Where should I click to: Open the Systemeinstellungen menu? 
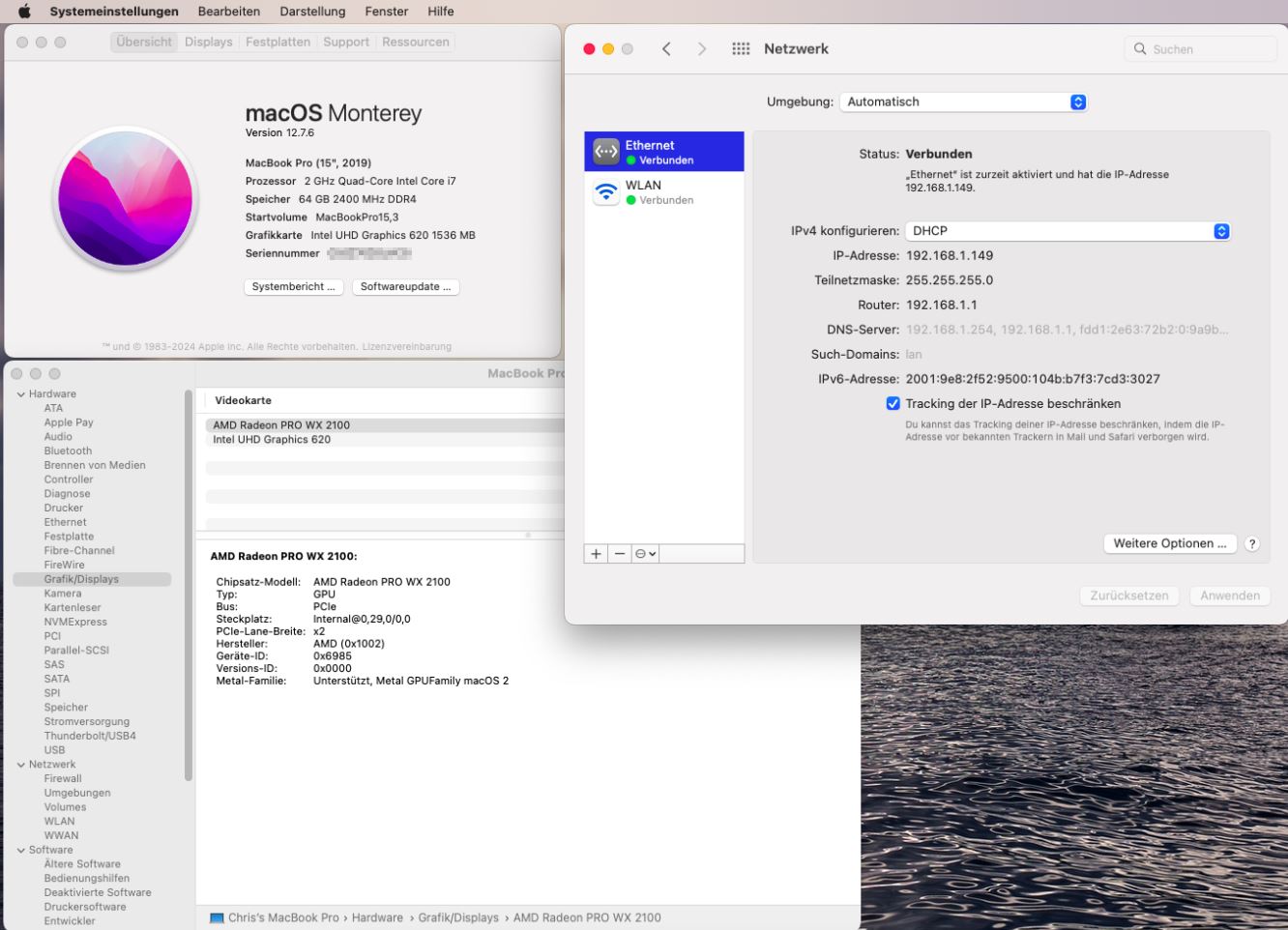114,12
